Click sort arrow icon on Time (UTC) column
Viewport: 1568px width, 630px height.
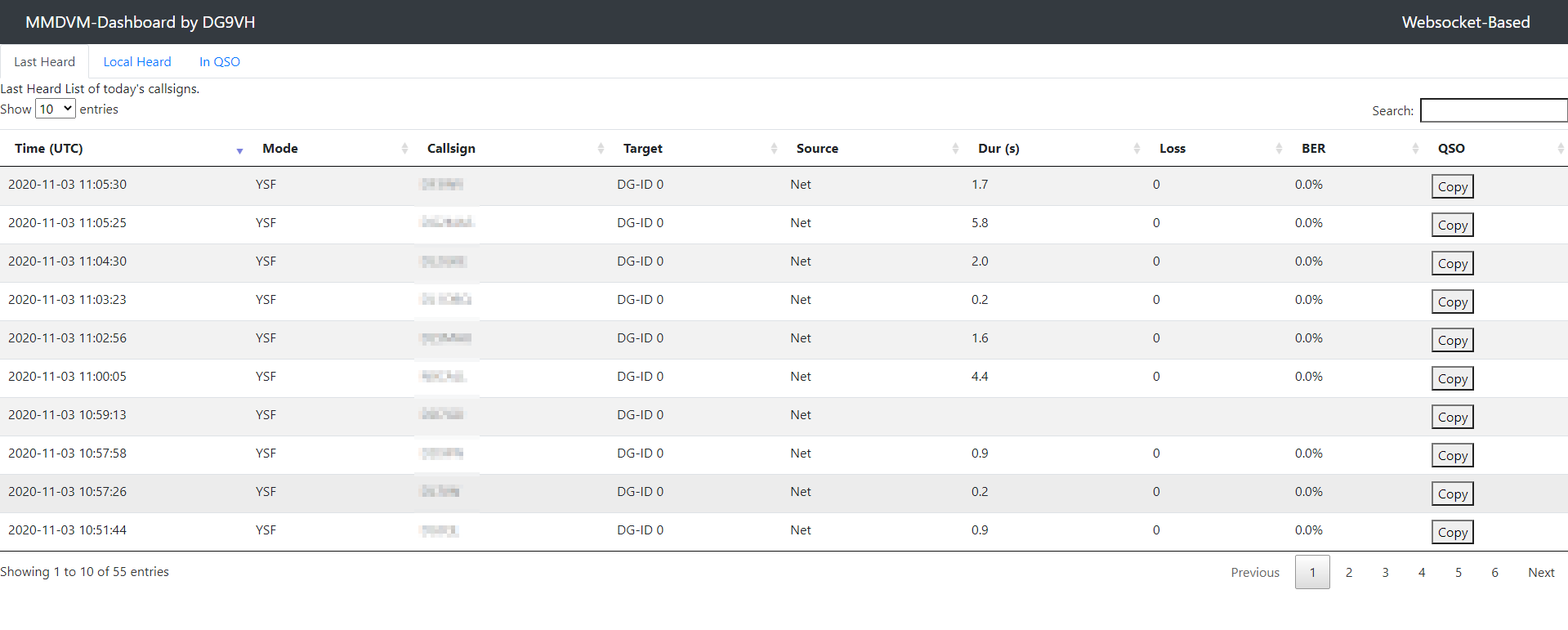tap(239, 150)
